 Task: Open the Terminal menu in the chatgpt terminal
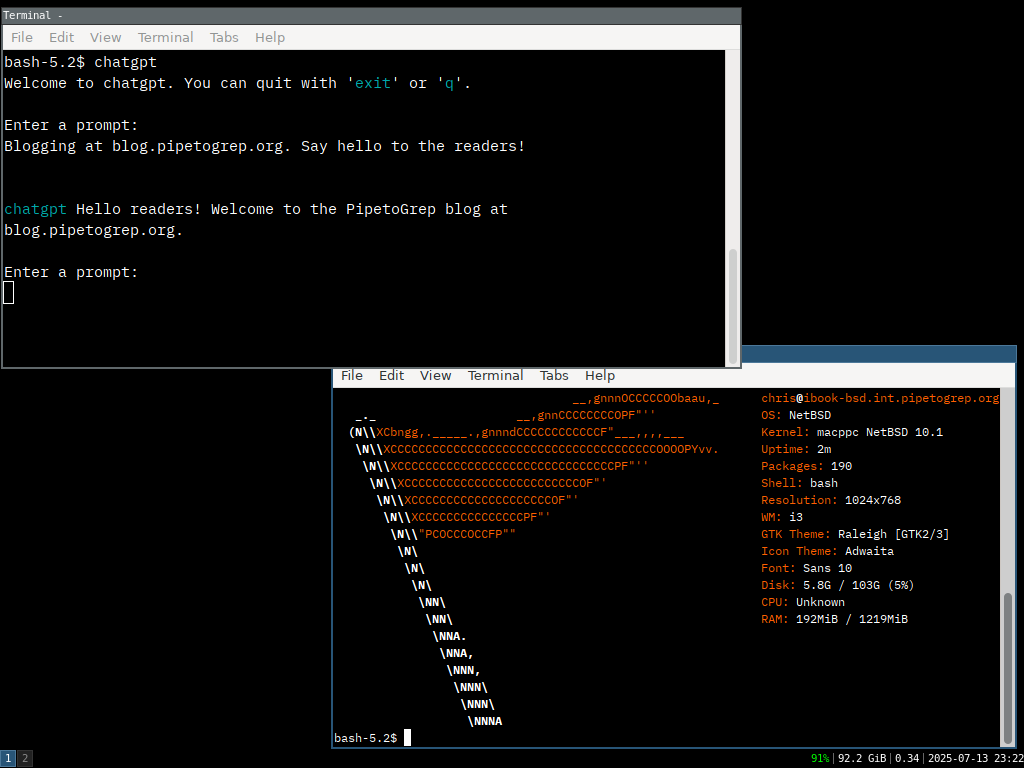(x=165, y=37)
